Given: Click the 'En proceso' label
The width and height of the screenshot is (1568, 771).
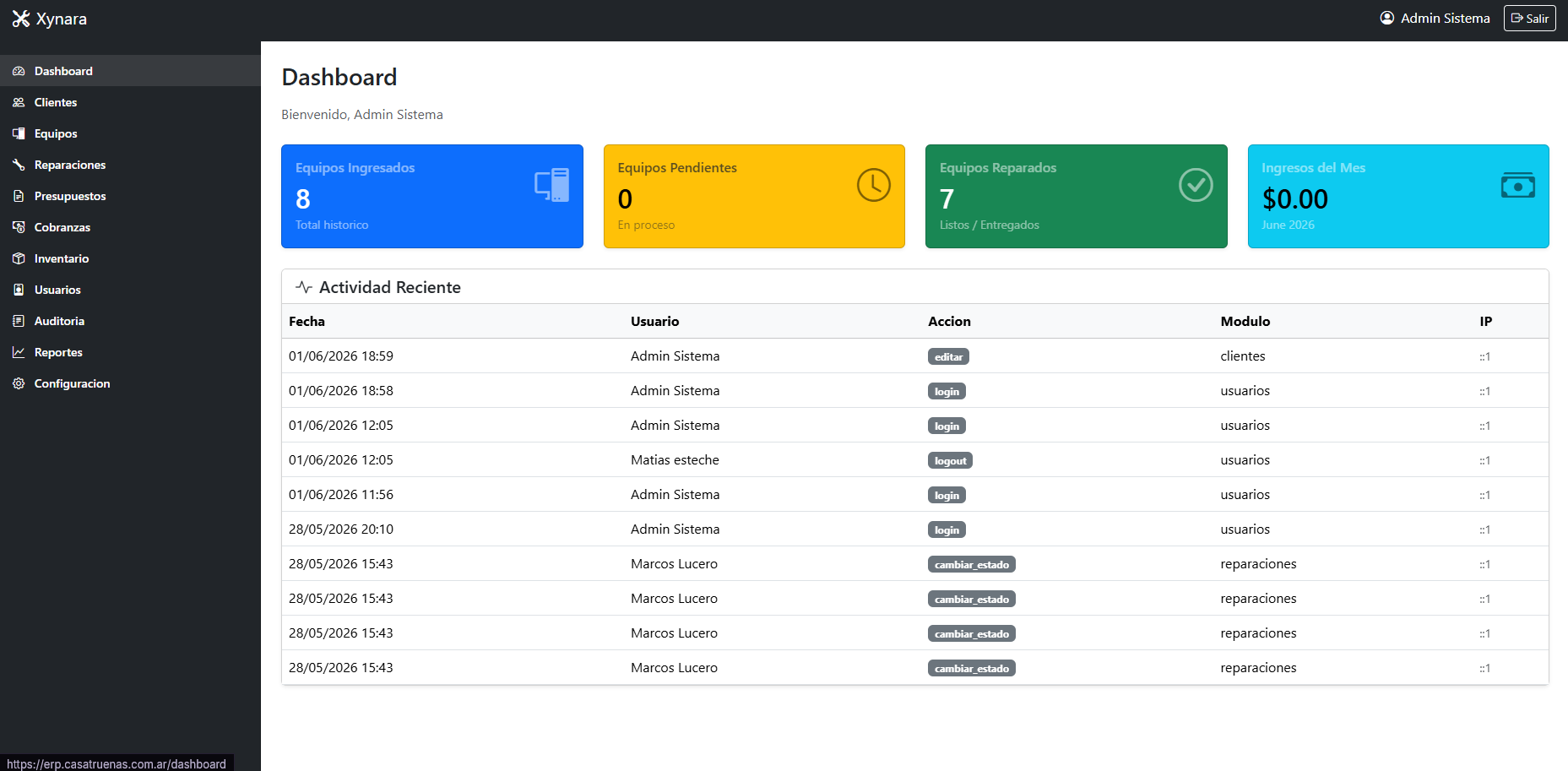Looking at the screenshot, I should pos(646,225).
